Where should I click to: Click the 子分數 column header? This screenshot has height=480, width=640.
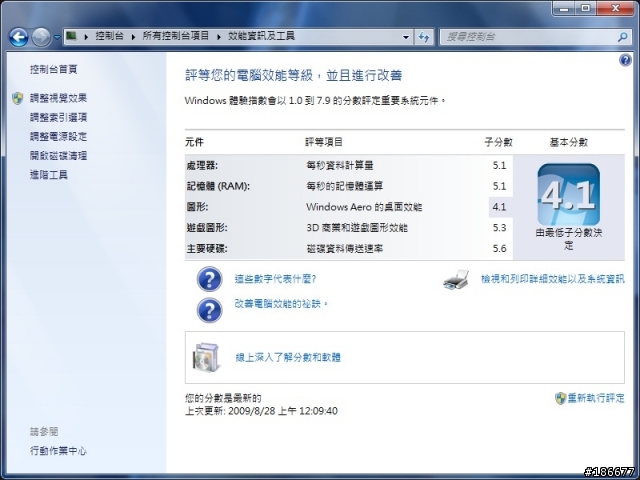[x=498, y=142]
